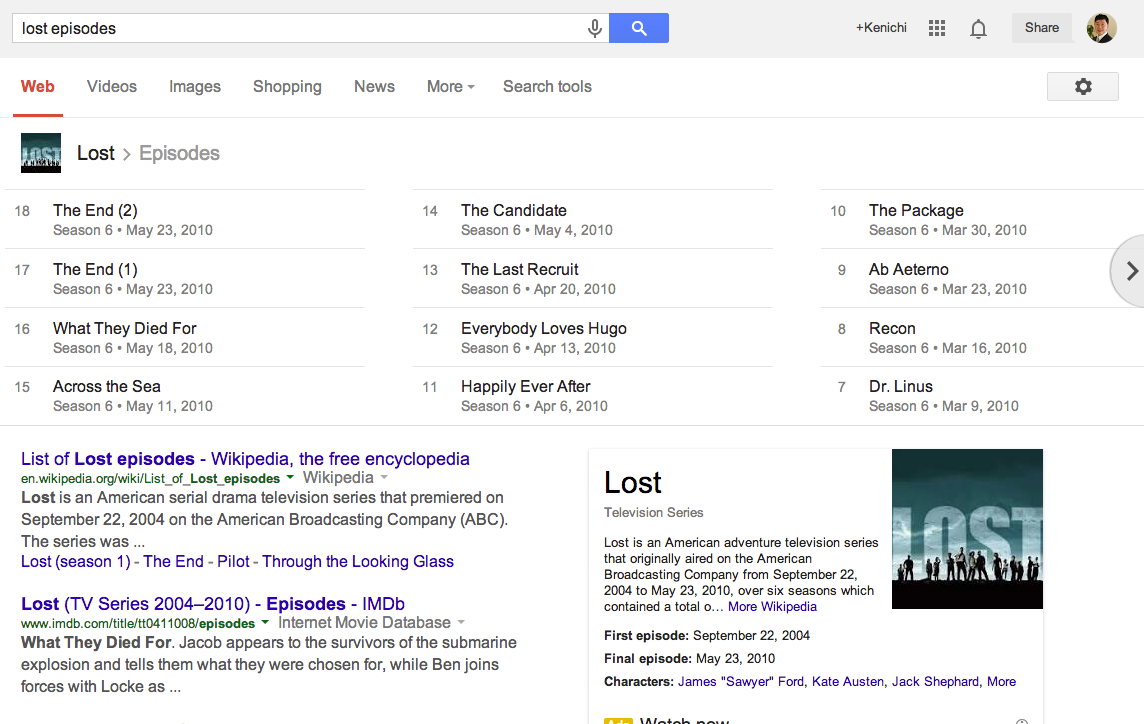The height and width of the screenshot is (724, 1144).
Task: Open Search tools options
Action: pyautogui.click(x=547, y=86)
